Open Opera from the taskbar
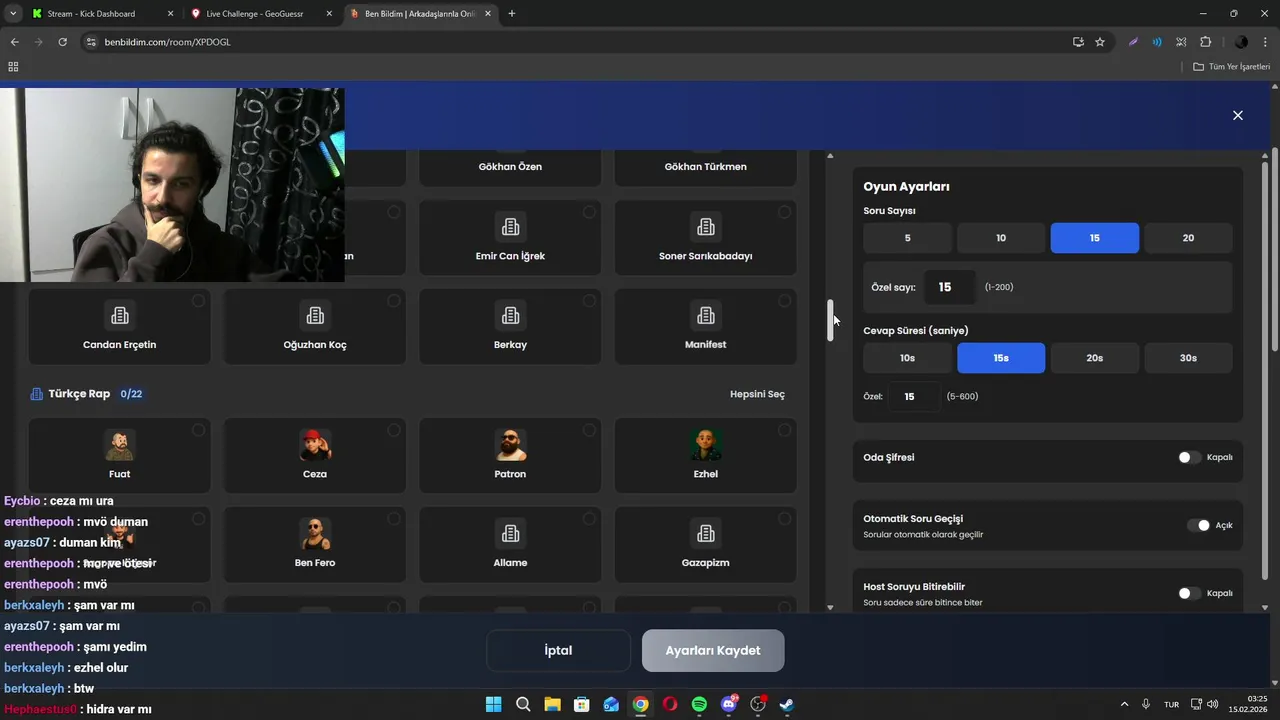 click(x=670, y=704)
